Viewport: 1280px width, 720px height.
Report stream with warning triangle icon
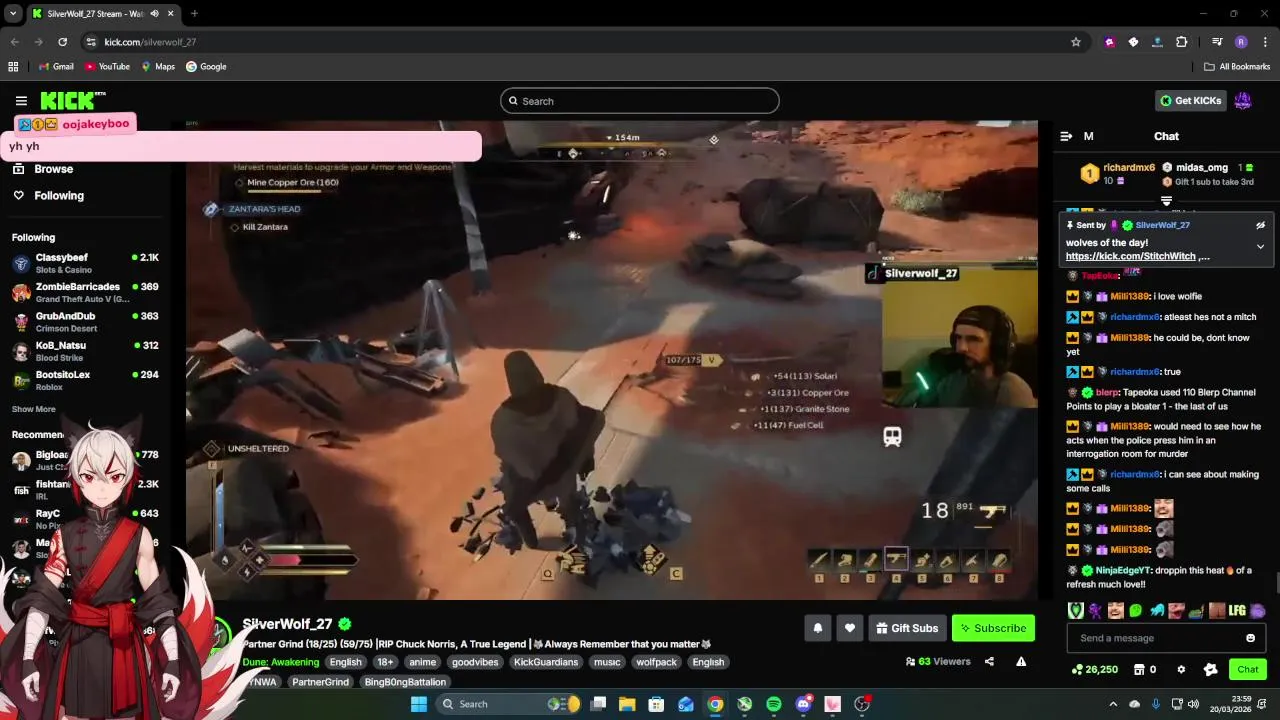(1021, 662)
